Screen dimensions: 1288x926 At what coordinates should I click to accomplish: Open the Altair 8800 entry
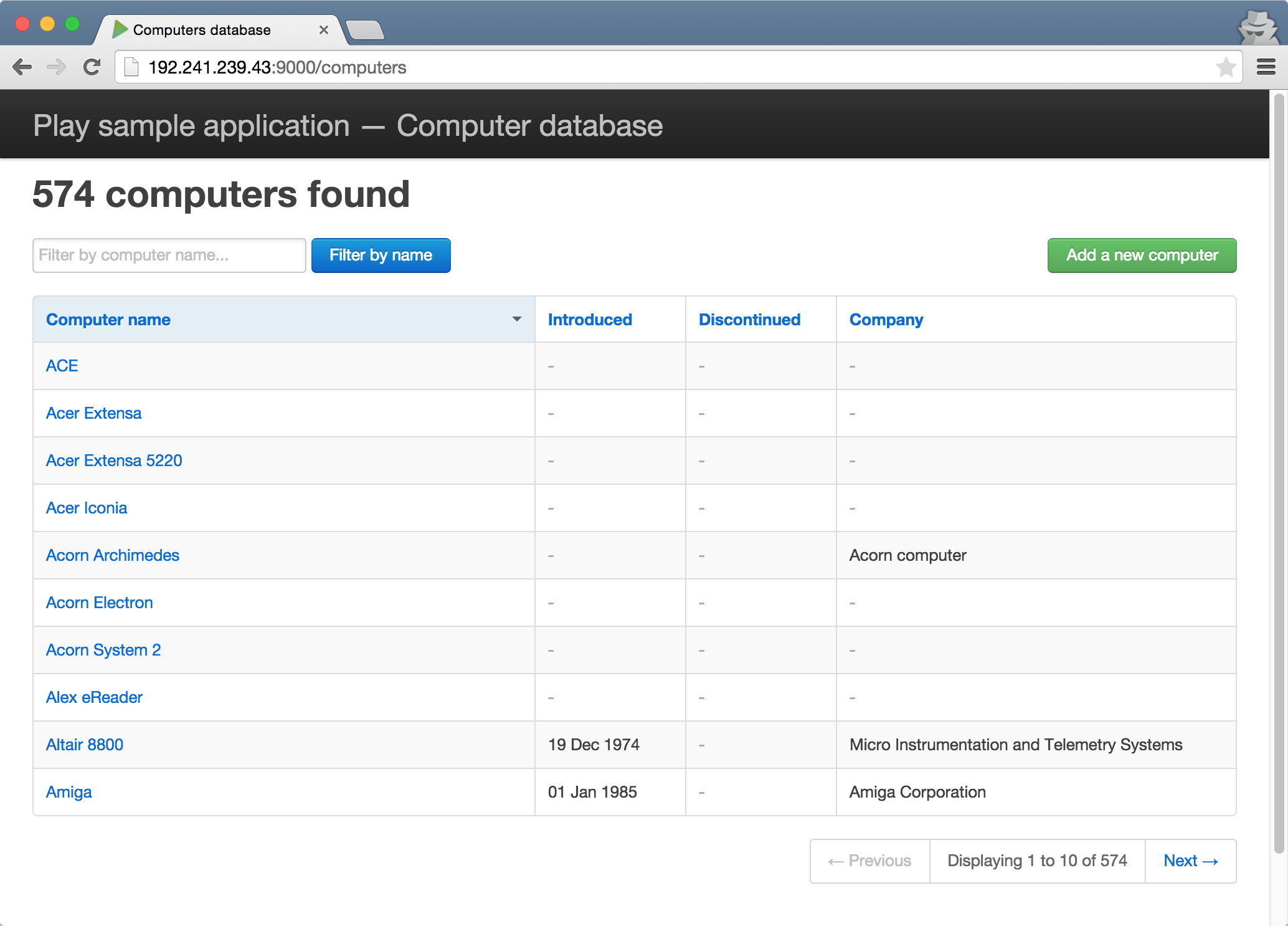click(85, 745)
